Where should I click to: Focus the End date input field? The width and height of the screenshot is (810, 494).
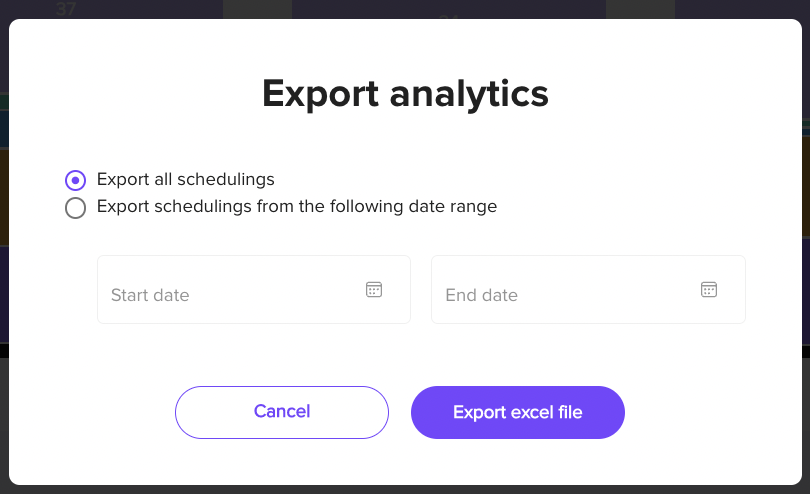(x=588, y=289)
